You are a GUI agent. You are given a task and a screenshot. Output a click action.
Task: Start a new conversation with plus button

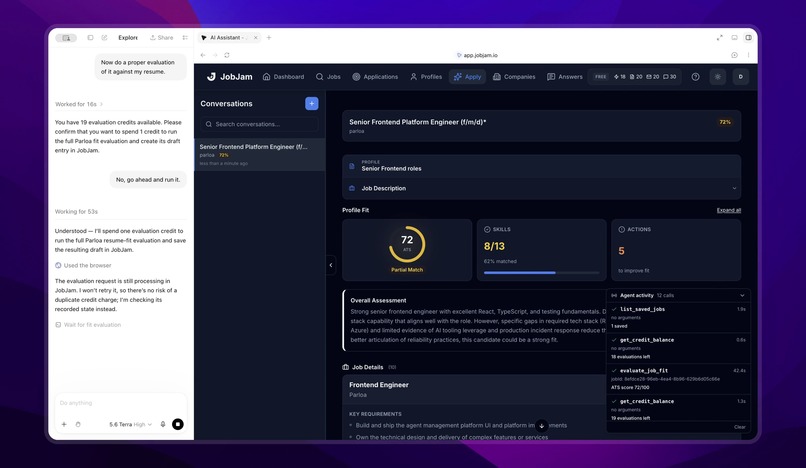click(x=312, y=103)
